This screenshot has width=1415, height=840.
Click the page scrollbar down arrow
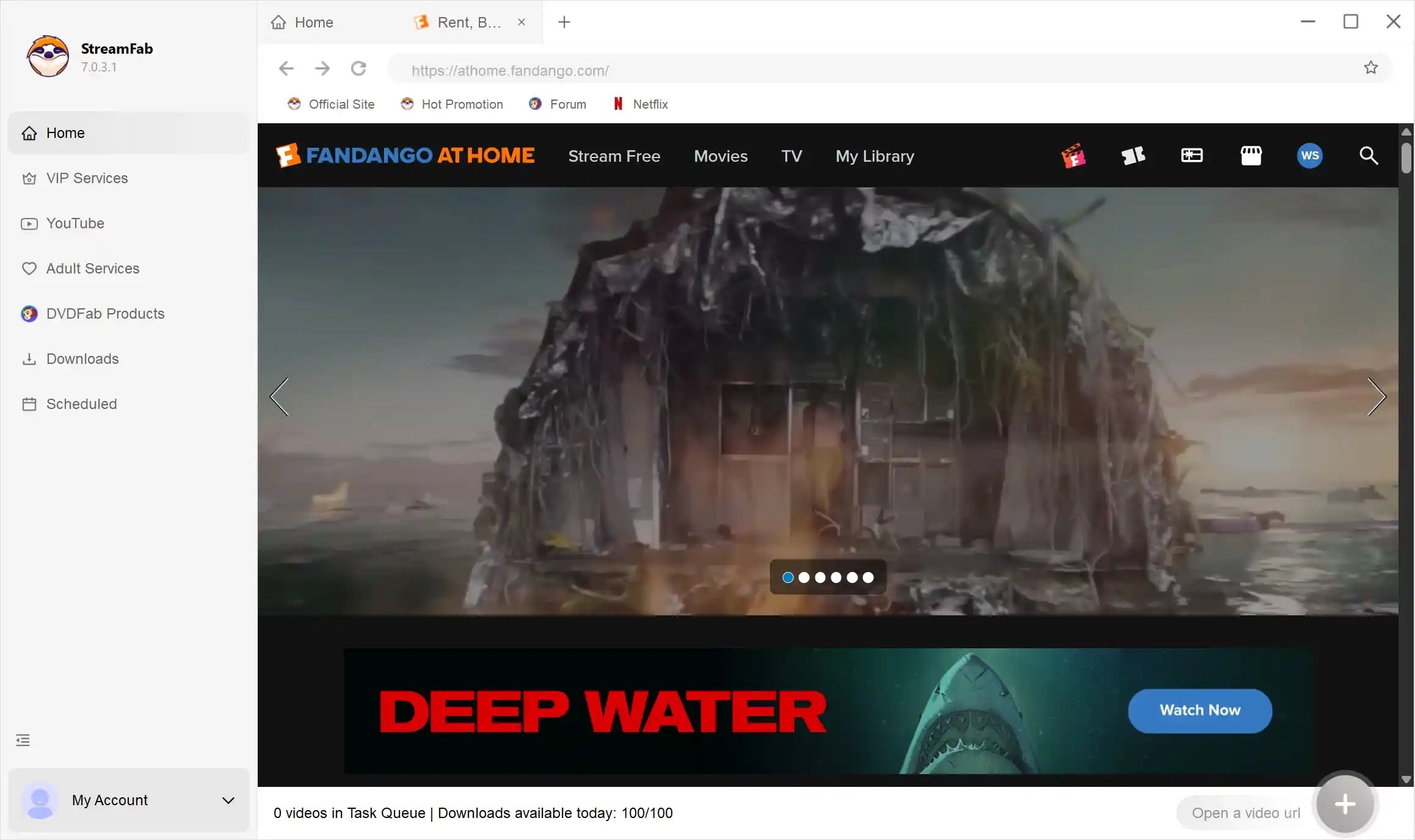coord(1406,780)
